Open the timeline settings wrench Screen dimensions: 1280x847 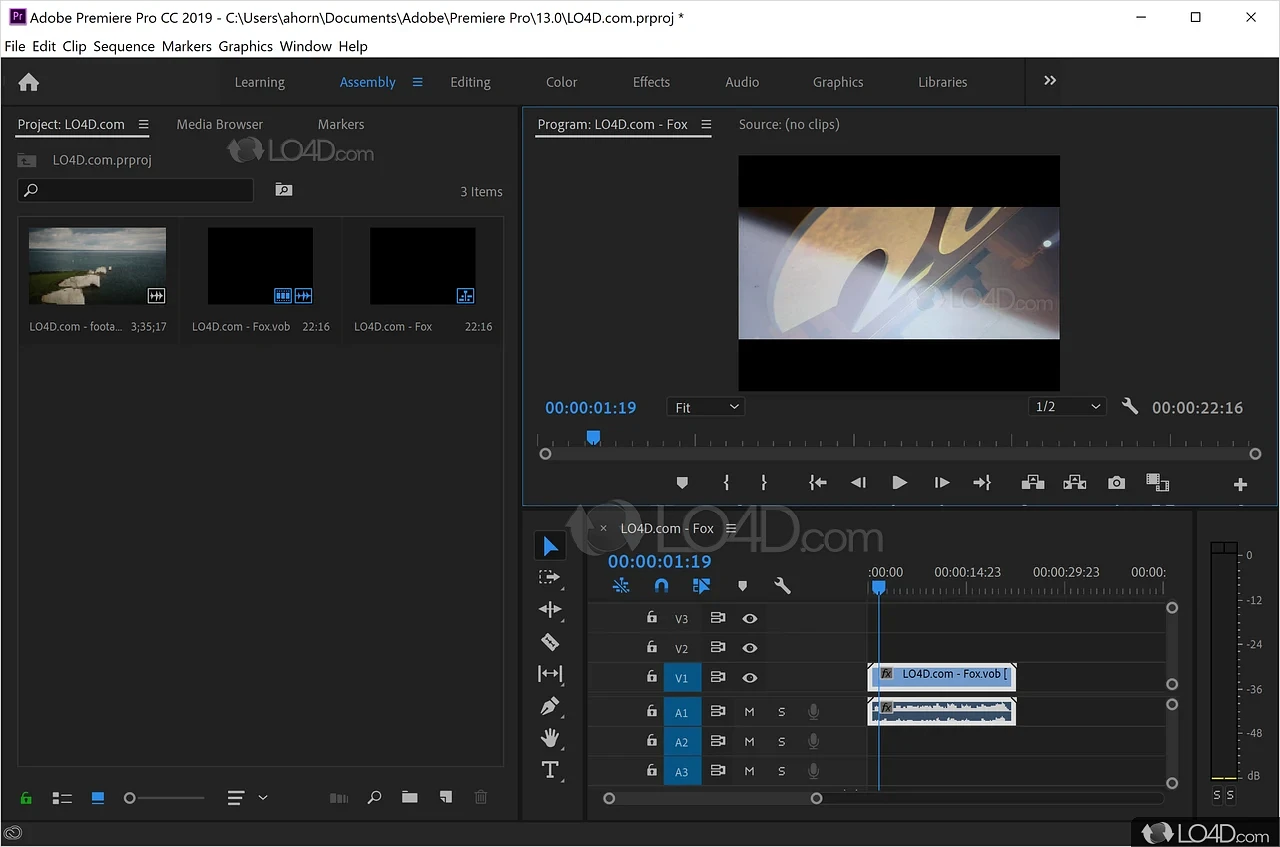[782, 585]
